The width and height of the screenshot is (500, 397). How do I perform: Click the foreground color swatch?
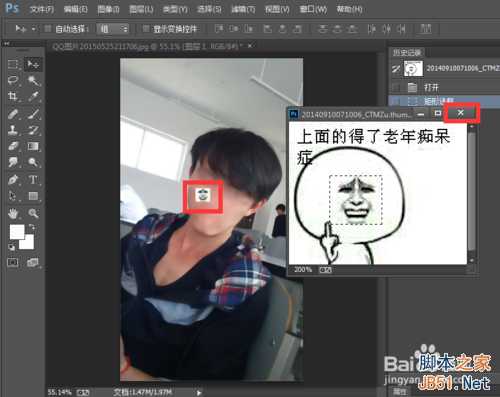17,232
